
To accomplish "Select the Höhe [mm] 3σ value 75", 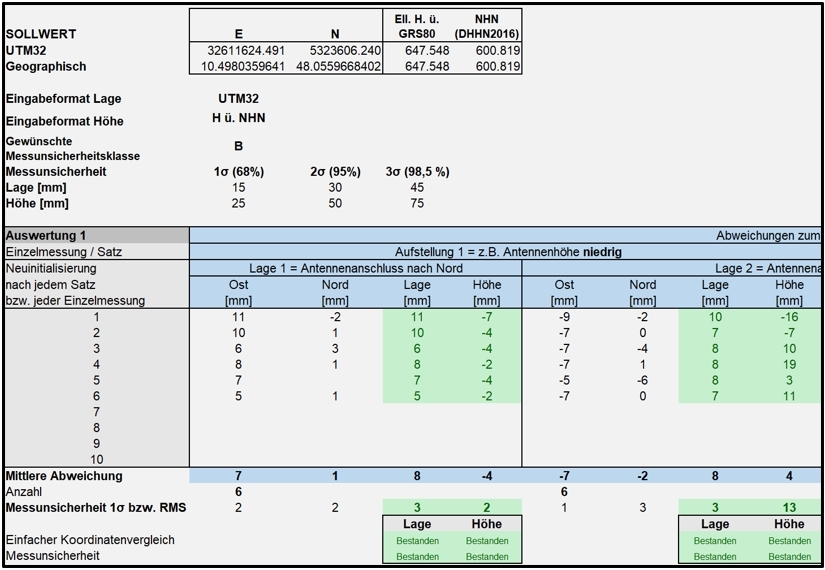I will pyautogui.click(x=417, y=204).
